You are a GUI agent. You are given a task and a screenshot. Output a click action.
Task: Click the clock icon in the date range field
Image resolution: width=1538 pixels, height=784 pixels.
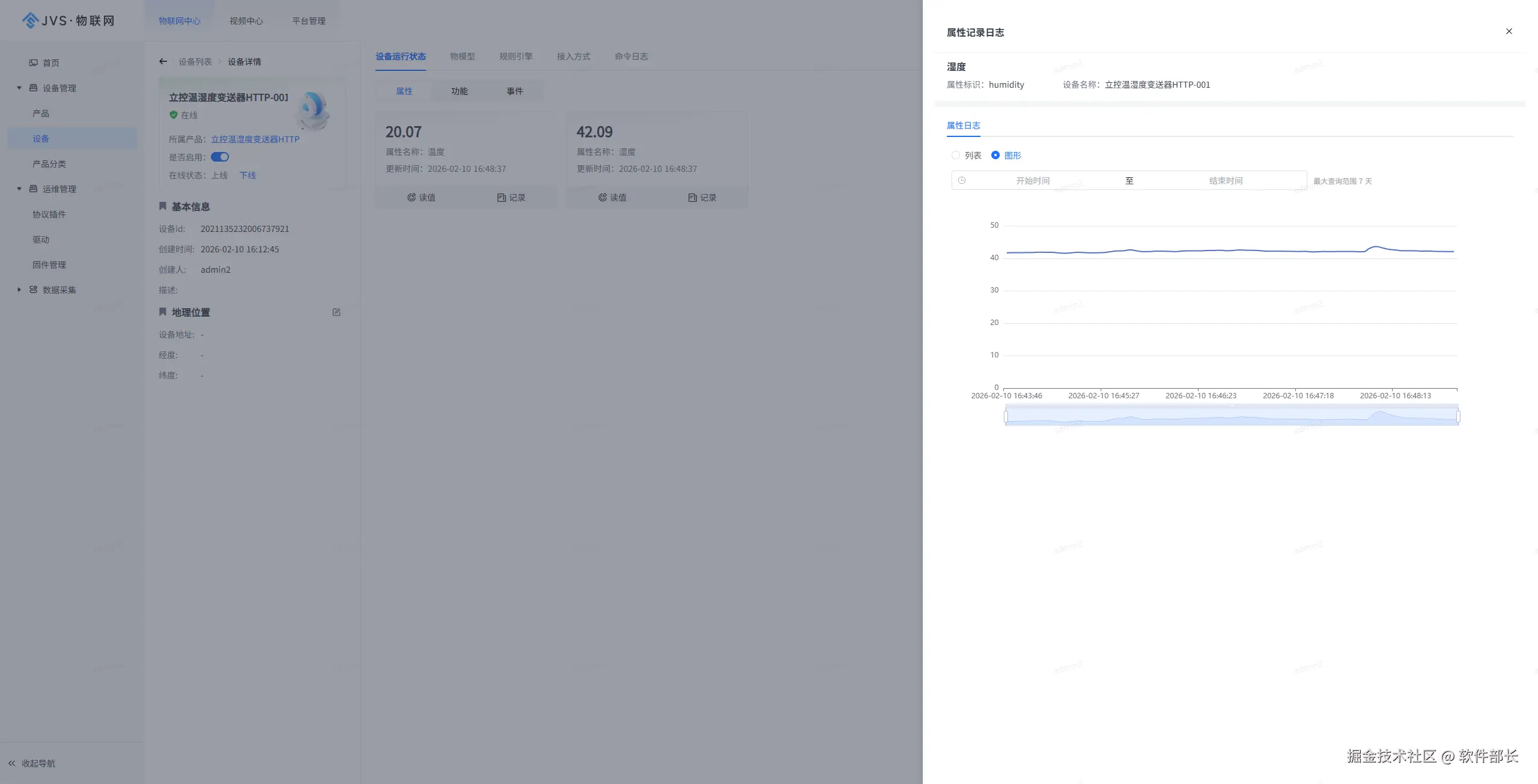pyautogui.click(x=962, y=180)
